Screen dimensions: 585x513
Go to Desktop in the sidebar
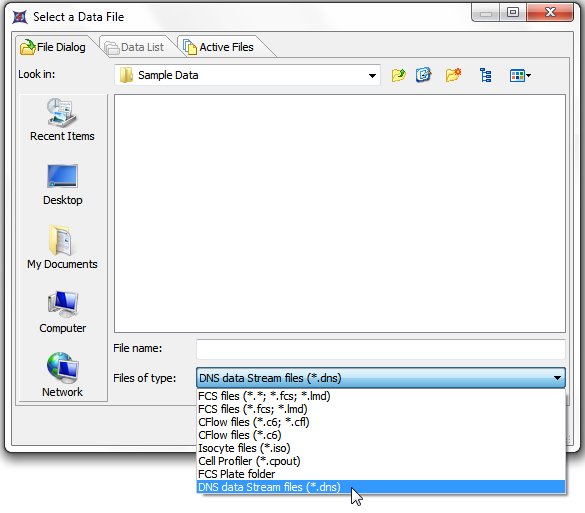tap(62, 185)
